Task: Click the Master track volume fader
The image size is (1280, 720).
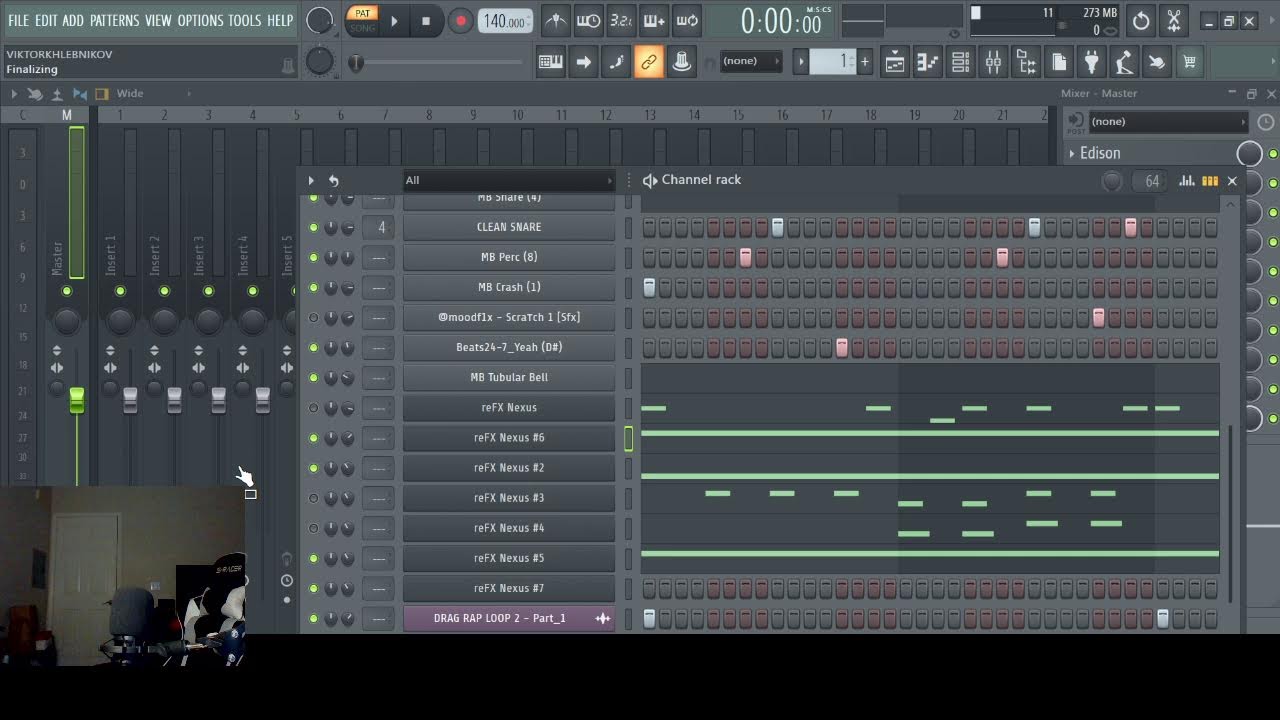Action: tap(77, 401)
